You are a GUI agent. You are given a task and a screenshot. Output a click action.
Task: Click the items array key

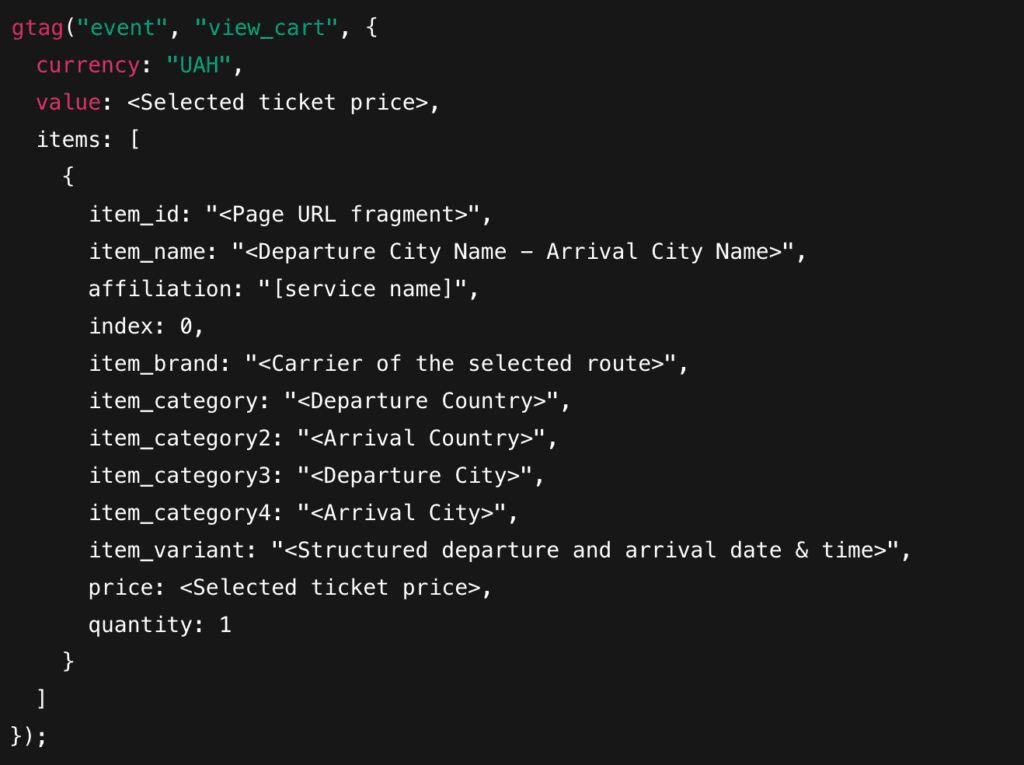(68, 140)
